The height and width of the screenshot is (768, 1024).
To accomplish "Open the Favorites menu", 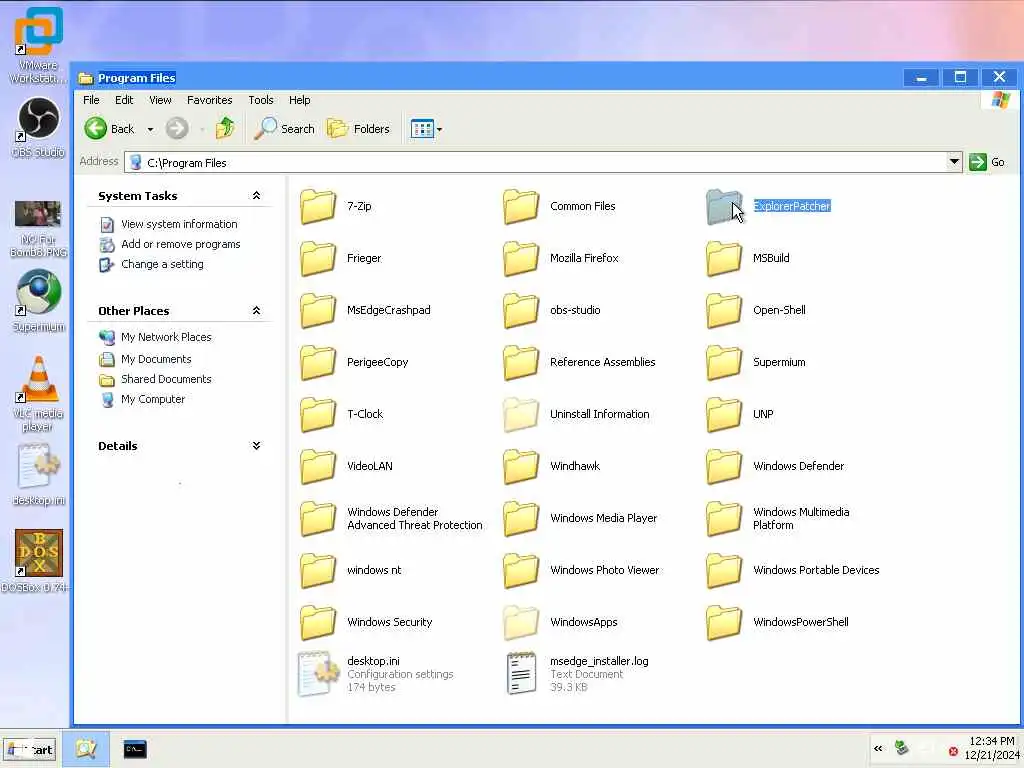I will tap(210, 100).
